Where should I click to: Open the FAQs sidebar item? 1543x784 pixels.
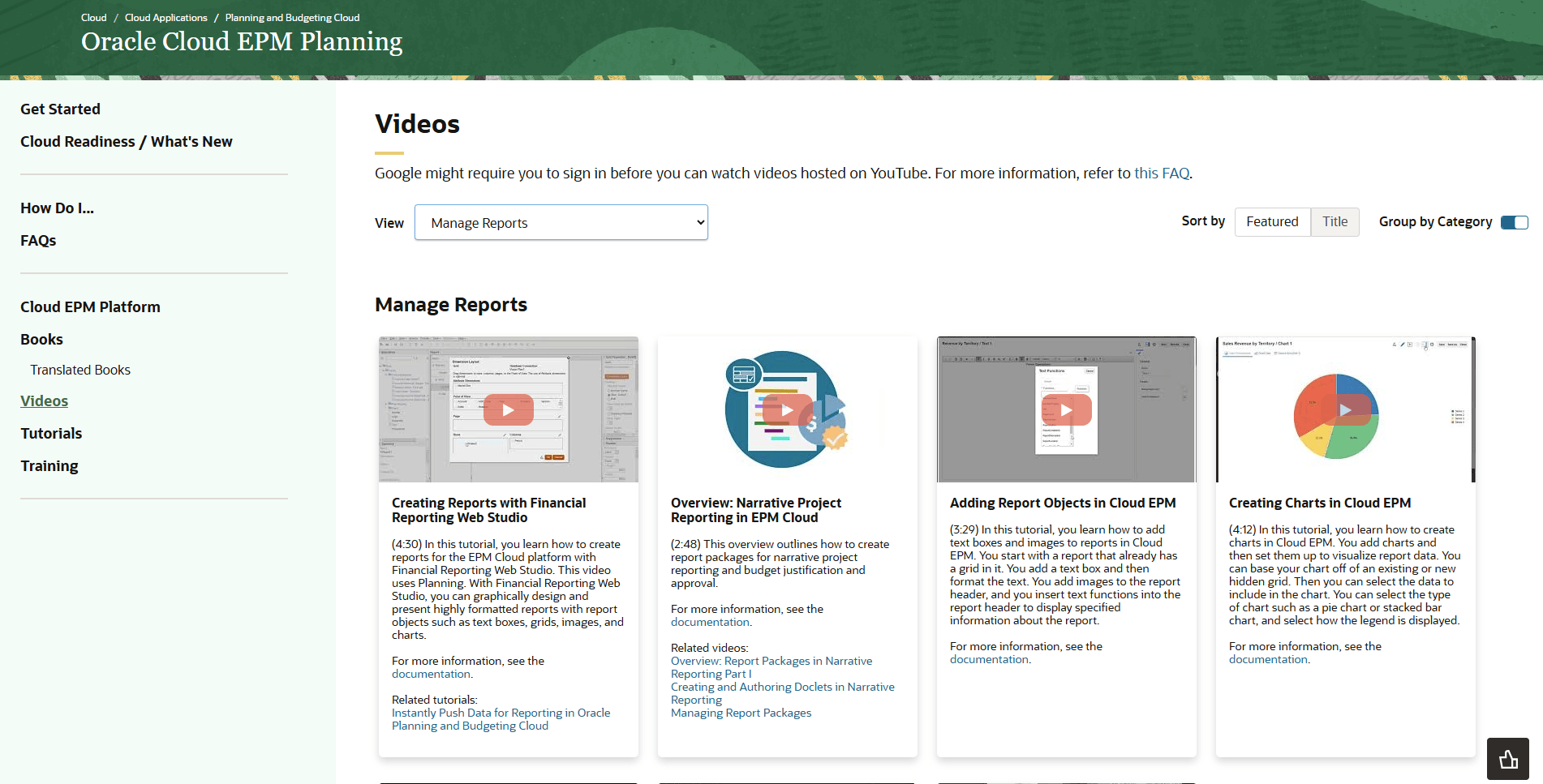coord(38,241)
